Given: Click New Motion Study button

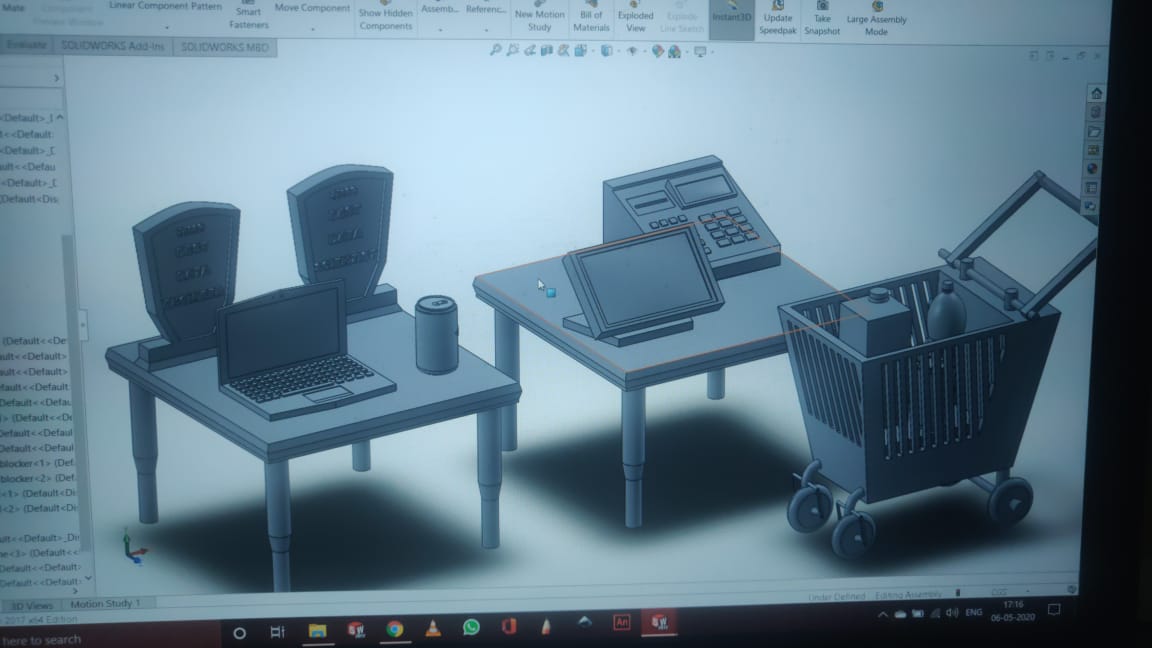Looking at the screenshot, I should pos(539,17).
